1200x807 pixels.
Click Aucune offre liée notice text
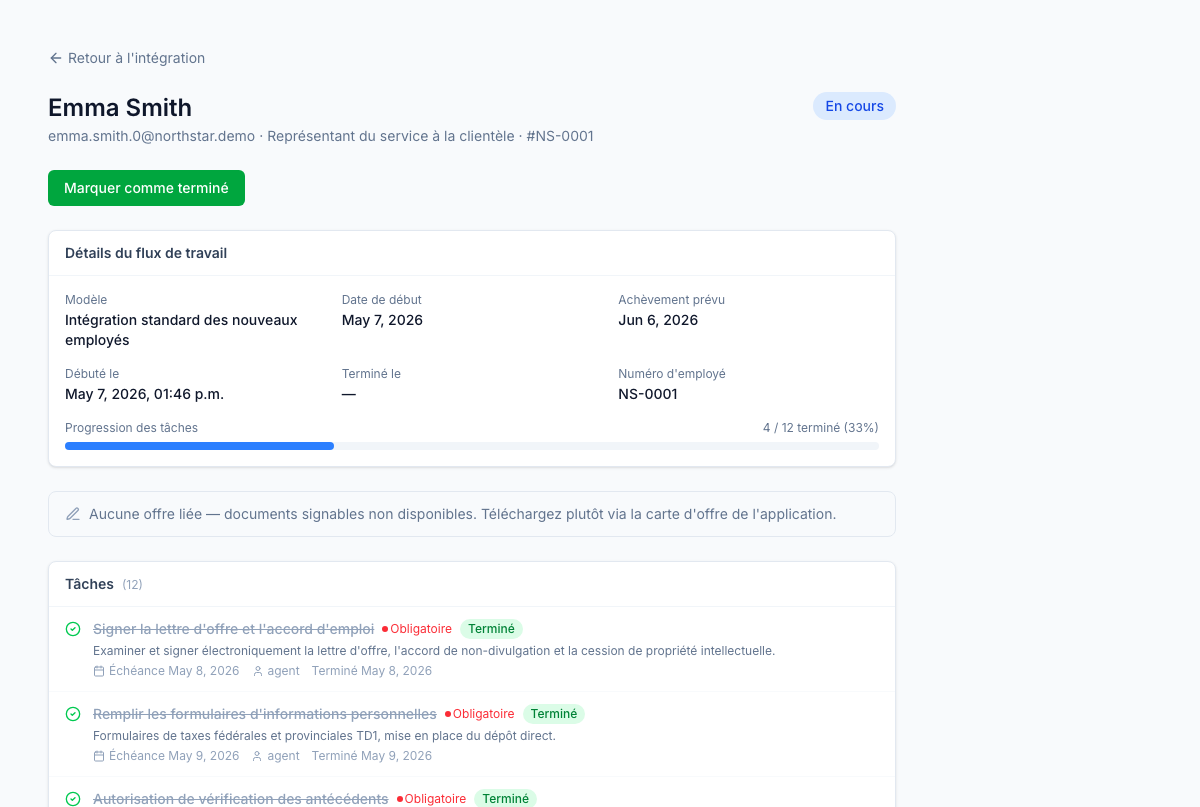tap(462, 514)
